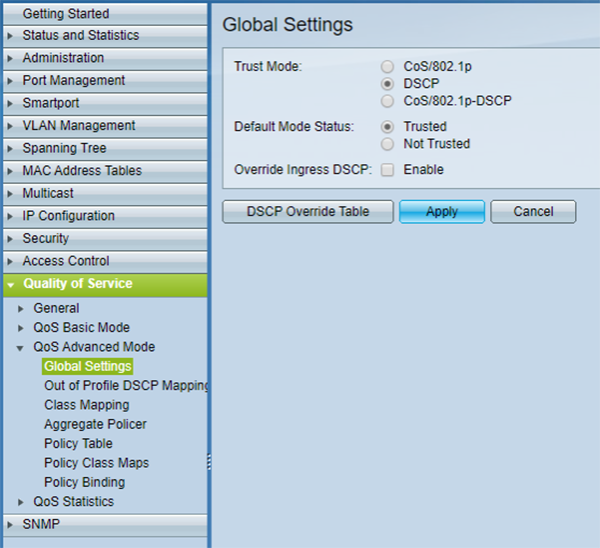Click 'Not Trusted' option label
Image resolution: width=600 pixels, height=548 pixels.
(x=437, y=144)
